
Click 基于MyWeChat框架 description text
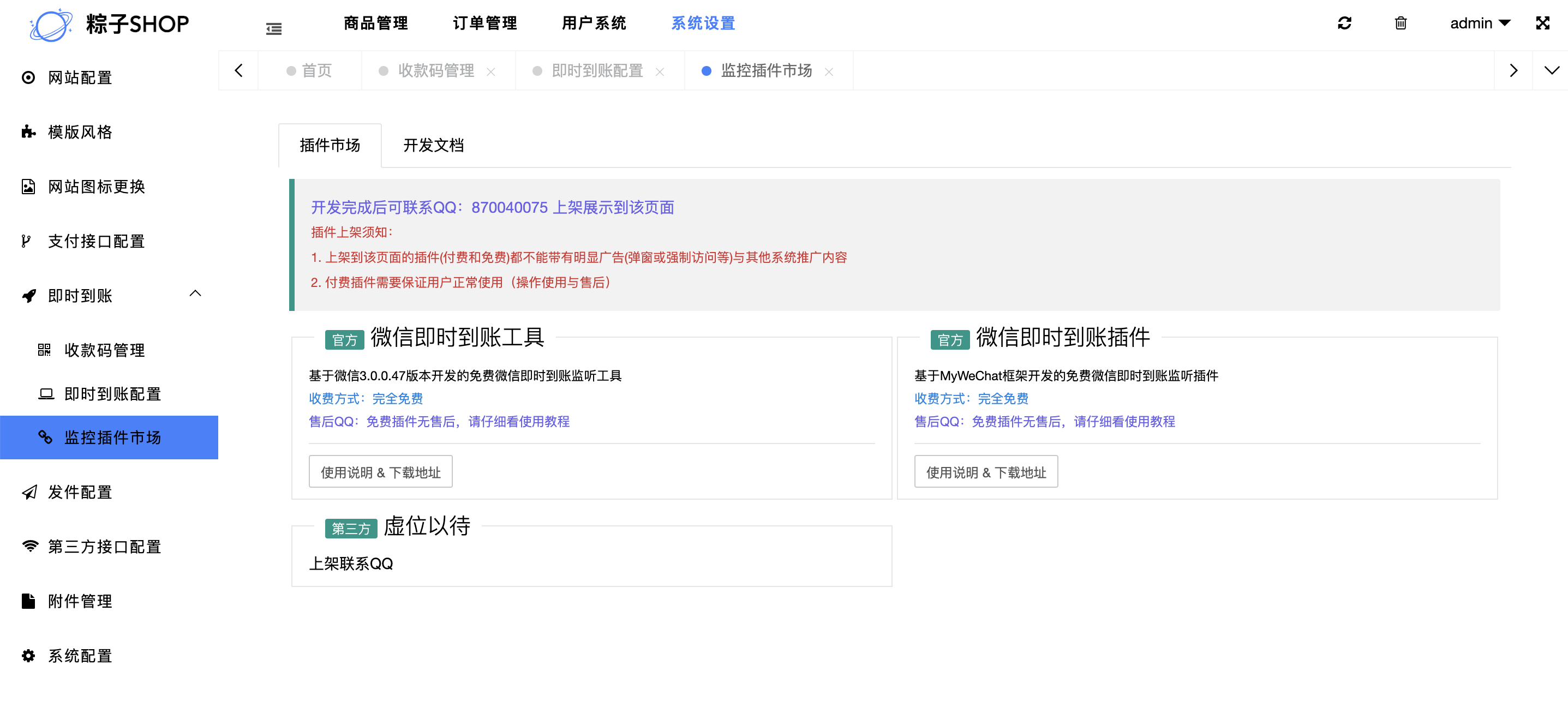[1067, 376]
